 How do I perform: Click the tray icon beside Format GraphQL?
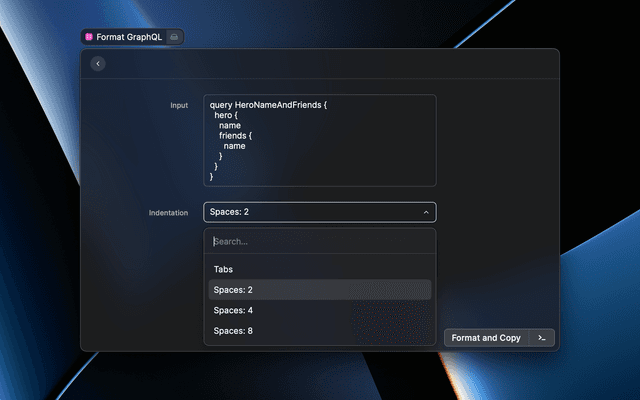[x=174, y=37]
